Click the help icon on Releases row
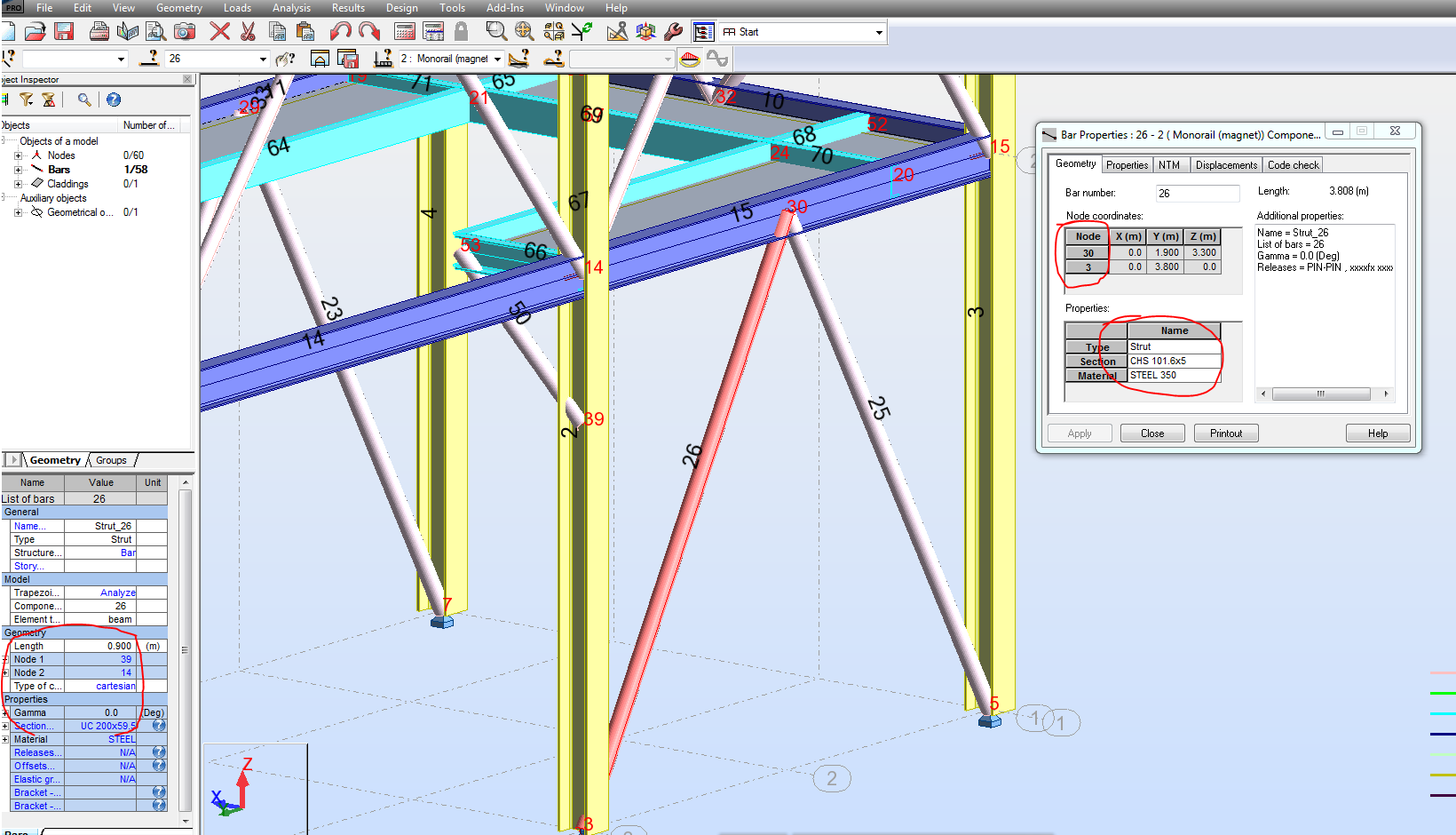 coord(159,752)
